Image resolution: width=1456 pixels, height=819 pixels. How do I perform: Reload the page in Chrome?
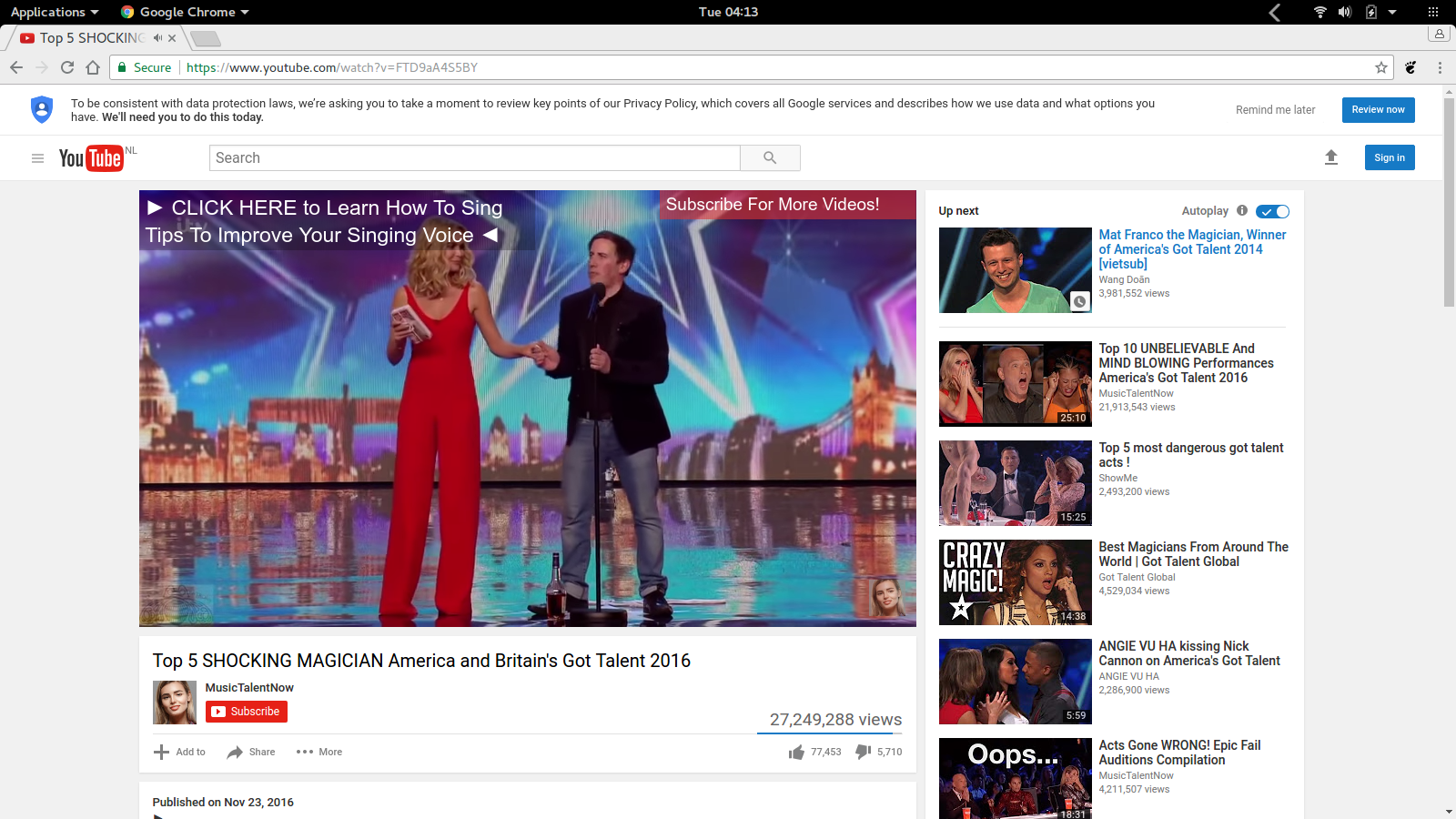(x=67, y=67)
